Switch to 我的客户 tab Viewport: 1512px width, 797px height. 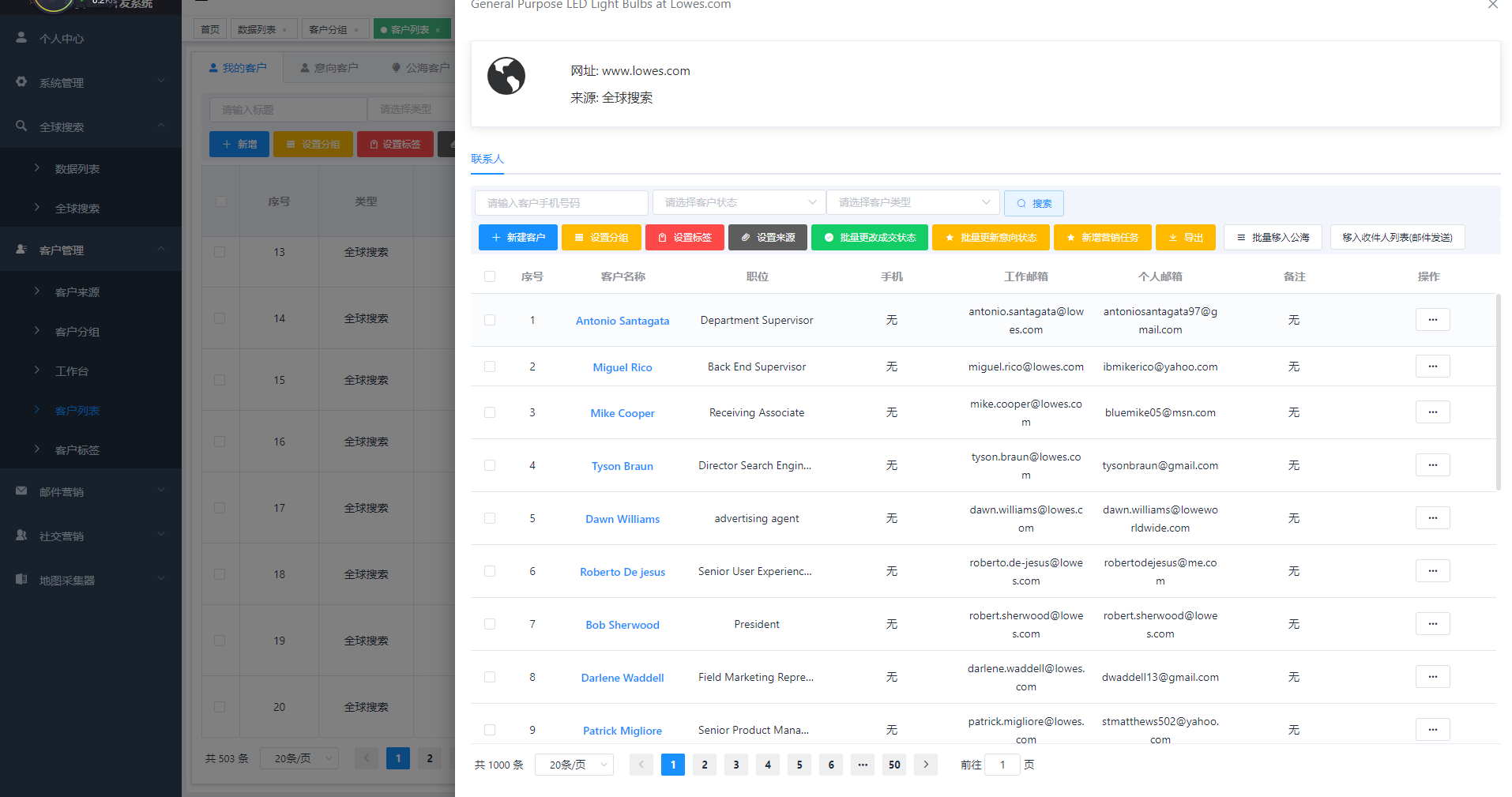coord(238,68)
